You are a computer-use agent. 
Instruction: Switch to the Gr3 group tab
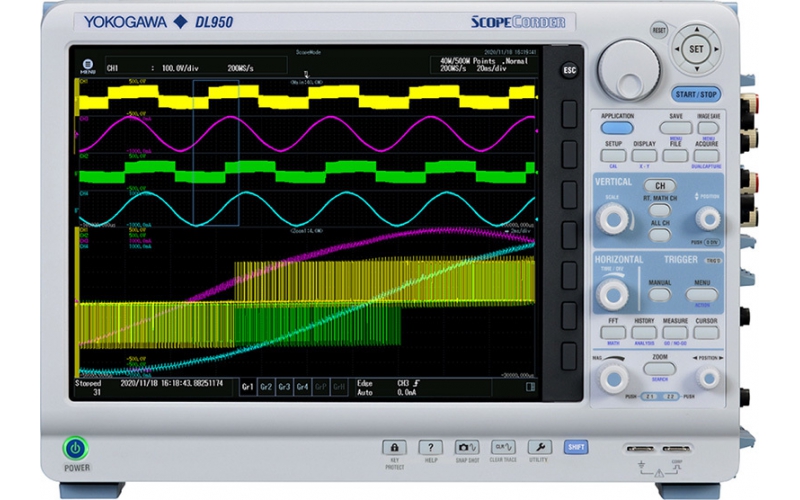[284, 387]
